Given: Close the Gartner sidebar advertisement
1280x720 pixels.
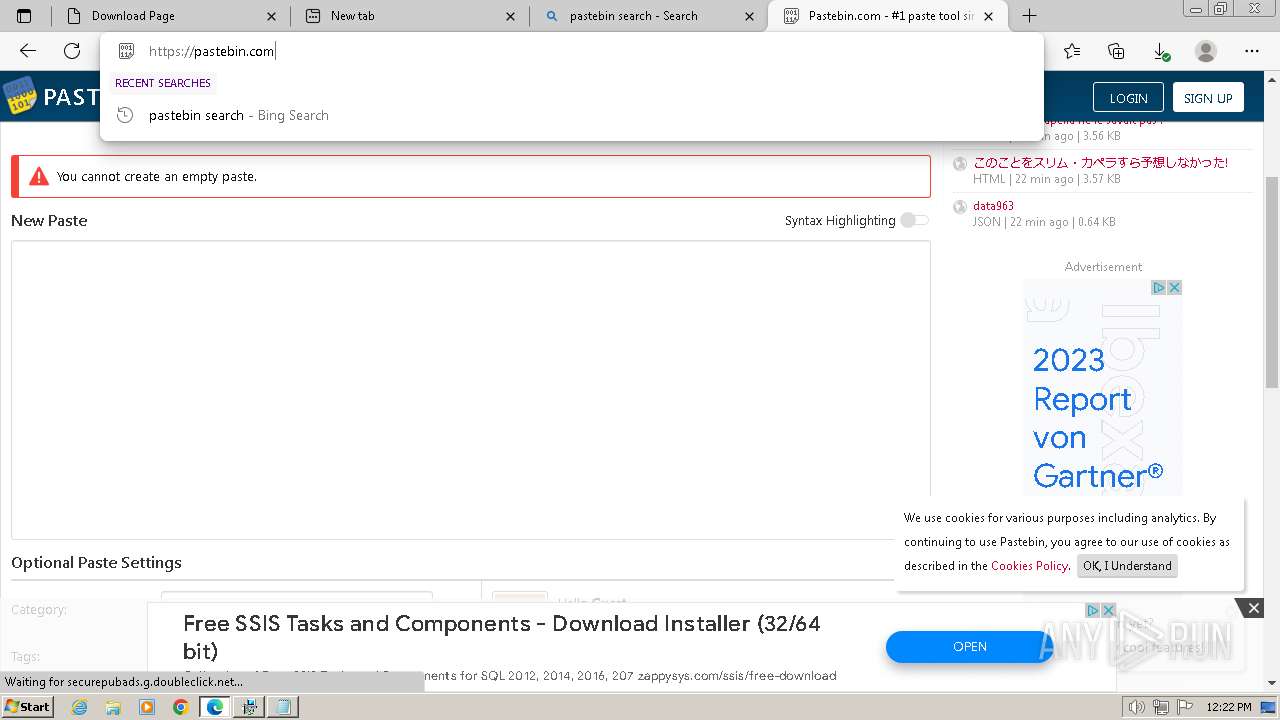Looking at the screenshot, I should pos(1175,287).
